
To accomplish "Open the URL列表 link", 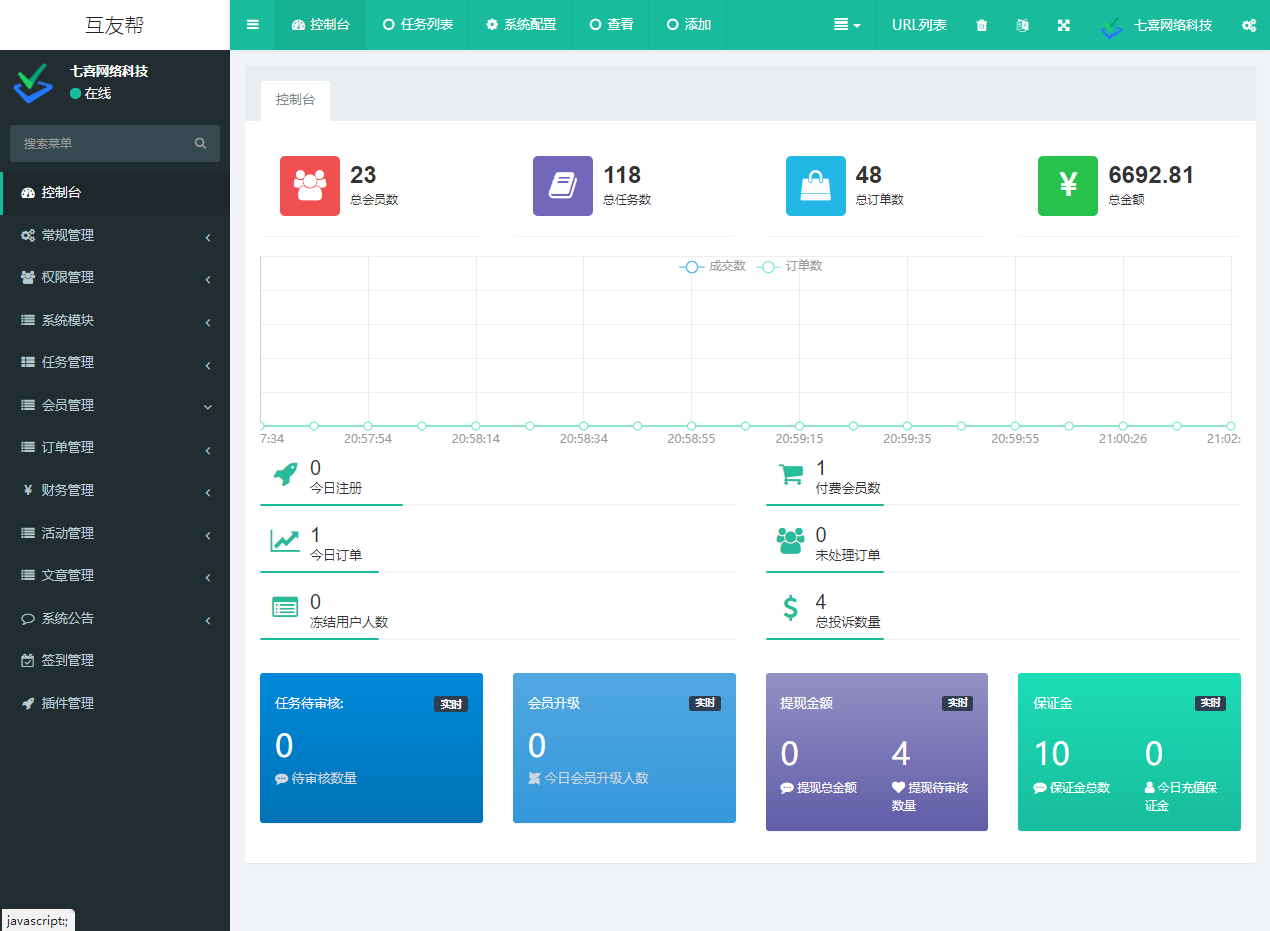I will [x=919, y=25].
